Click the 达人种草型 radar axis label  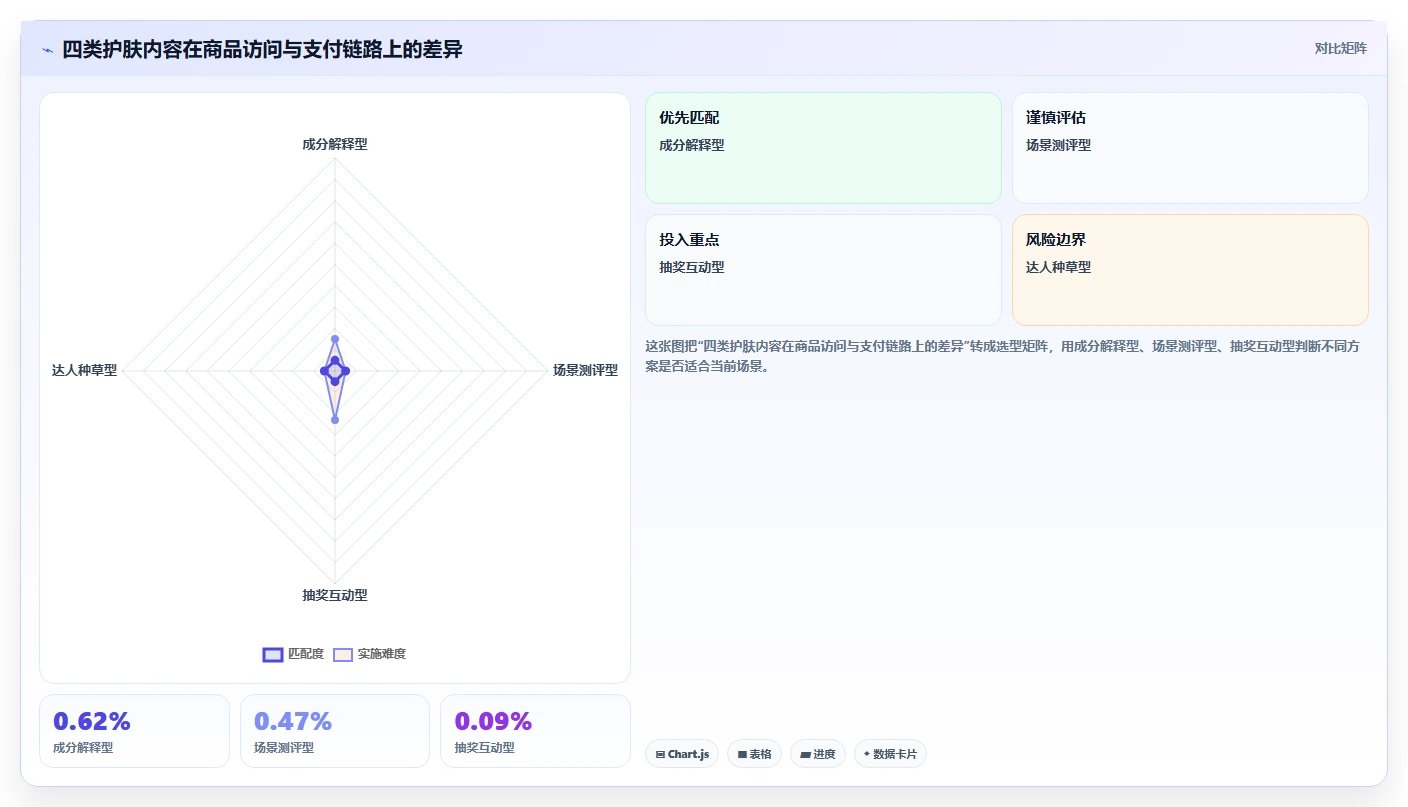[84, 370]
